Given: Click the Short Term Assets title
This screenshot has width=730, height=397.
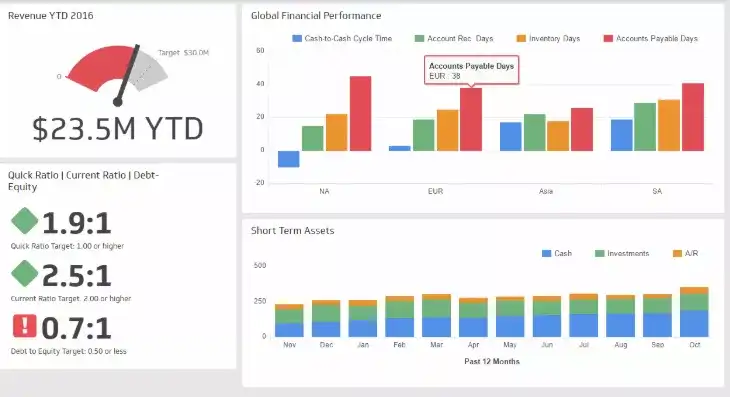Looking at the screenshot, I should [292, 231].
